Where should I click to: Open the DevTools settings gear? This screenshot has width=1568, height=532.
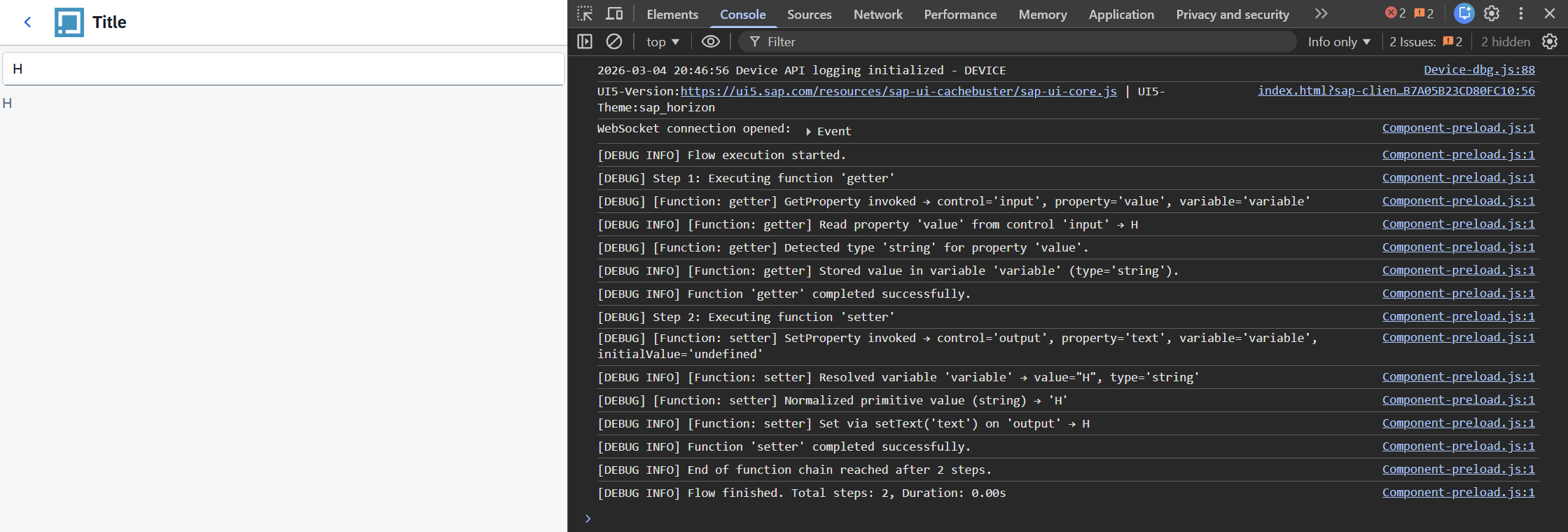point(1492,13)
